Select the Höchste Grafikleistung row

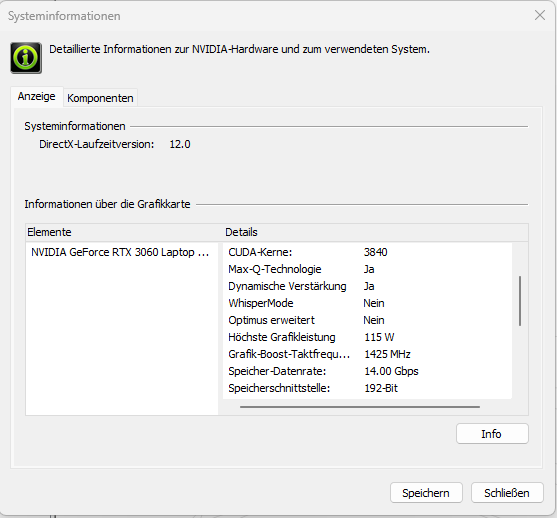(x=367, y=337)
